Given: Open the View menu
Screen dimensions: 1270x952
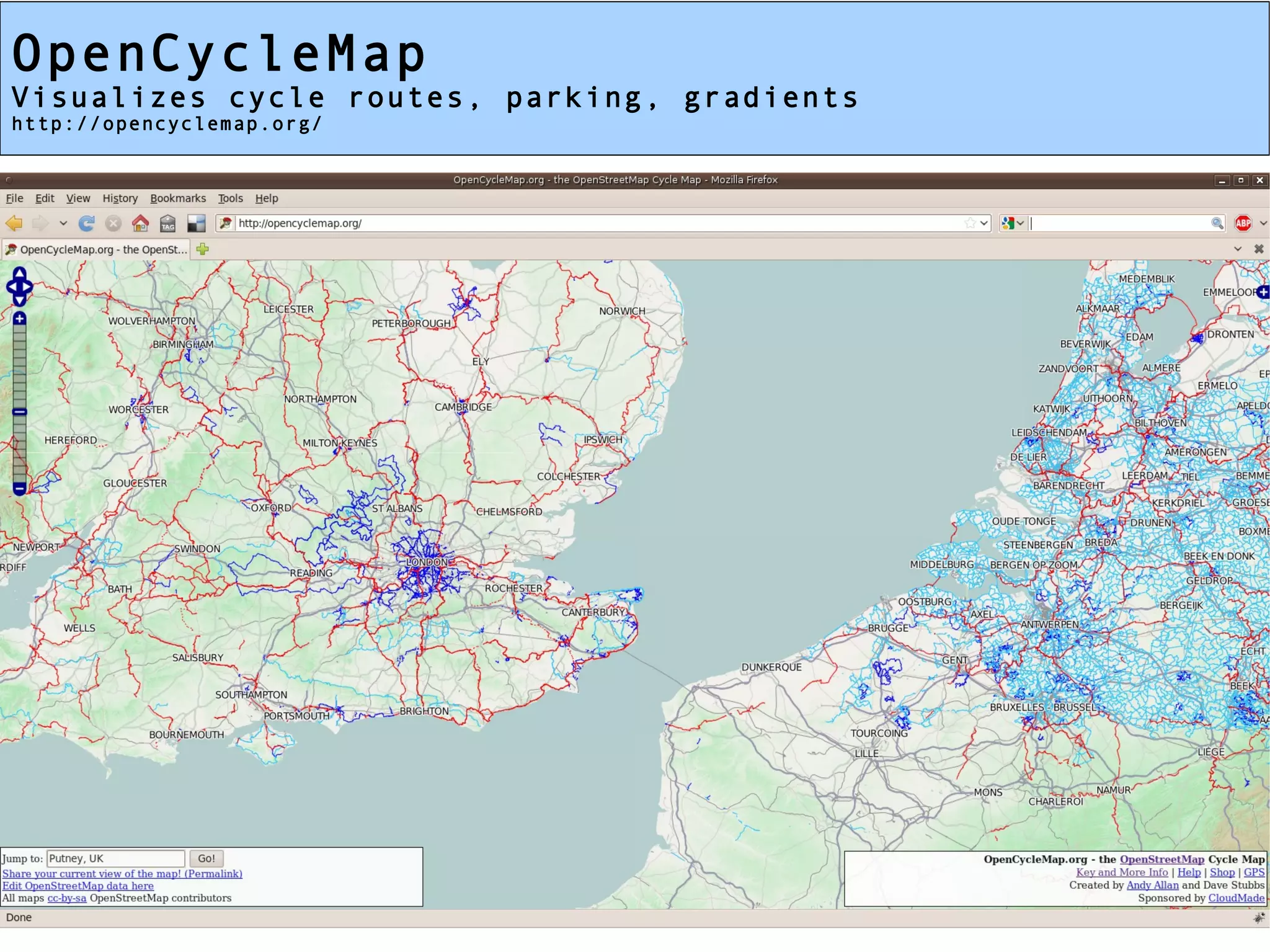Looking at the screenshot, I should 78,198.
